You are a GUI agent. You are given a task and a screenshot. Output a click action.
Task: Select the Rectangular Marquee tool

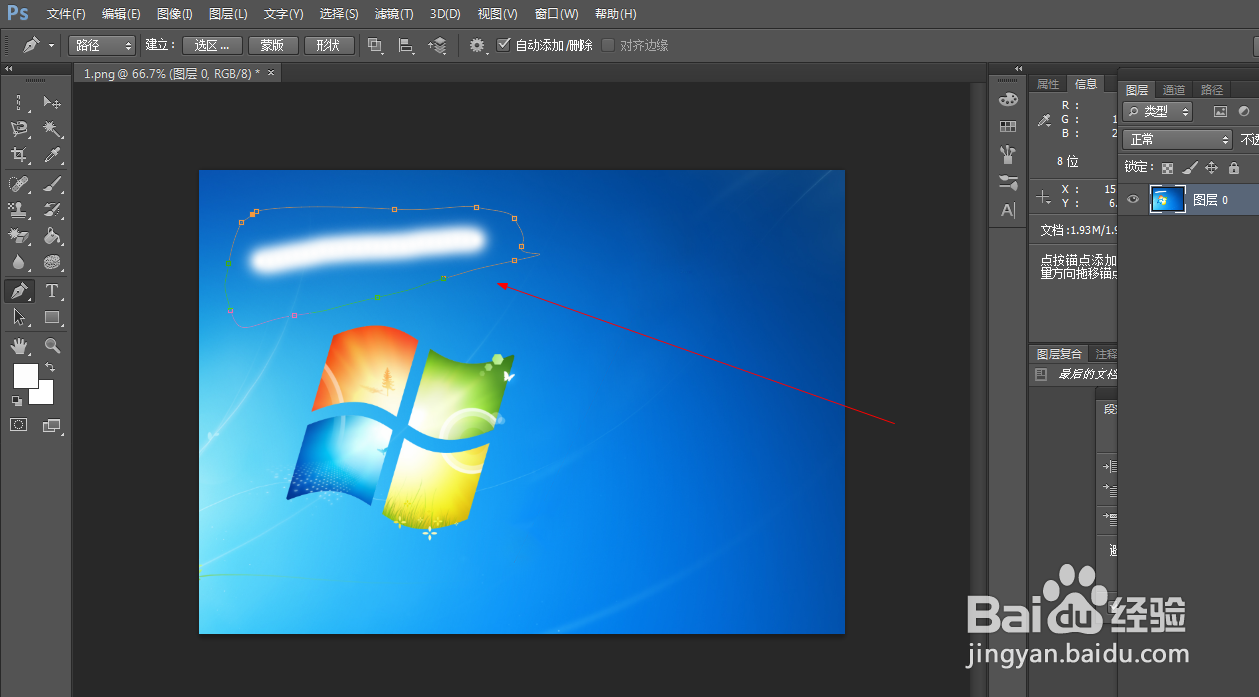pos(19,102)
